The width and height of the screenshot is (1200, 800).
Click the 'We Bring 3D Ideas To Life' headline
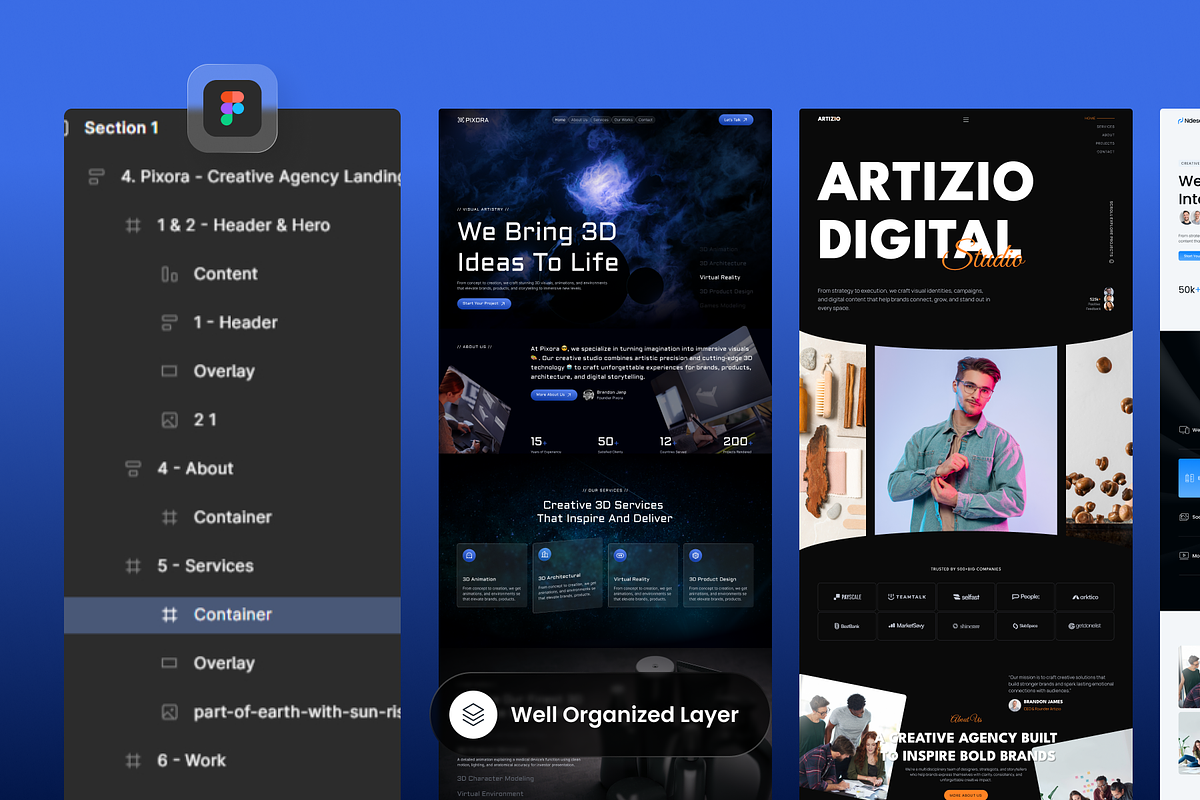pos(538,247)
